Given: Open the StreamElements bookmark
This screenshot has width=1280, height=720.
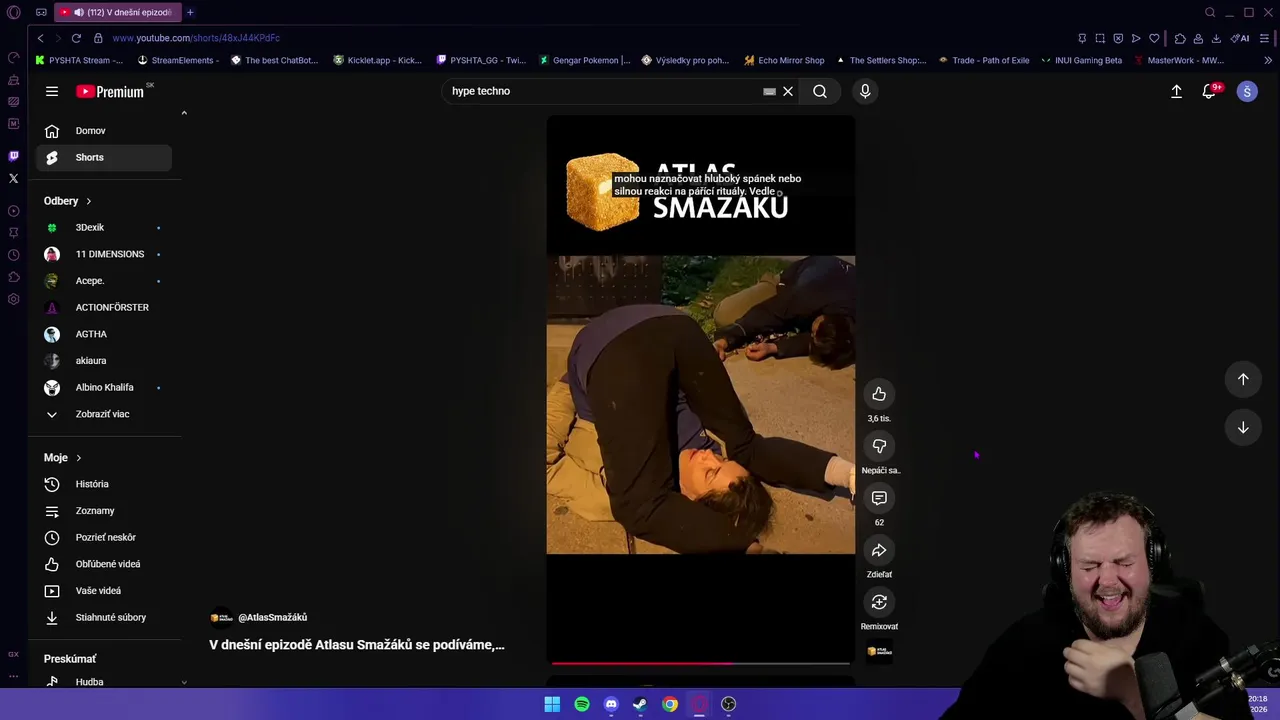Looking at the screenshot, I should click(177, 60).
